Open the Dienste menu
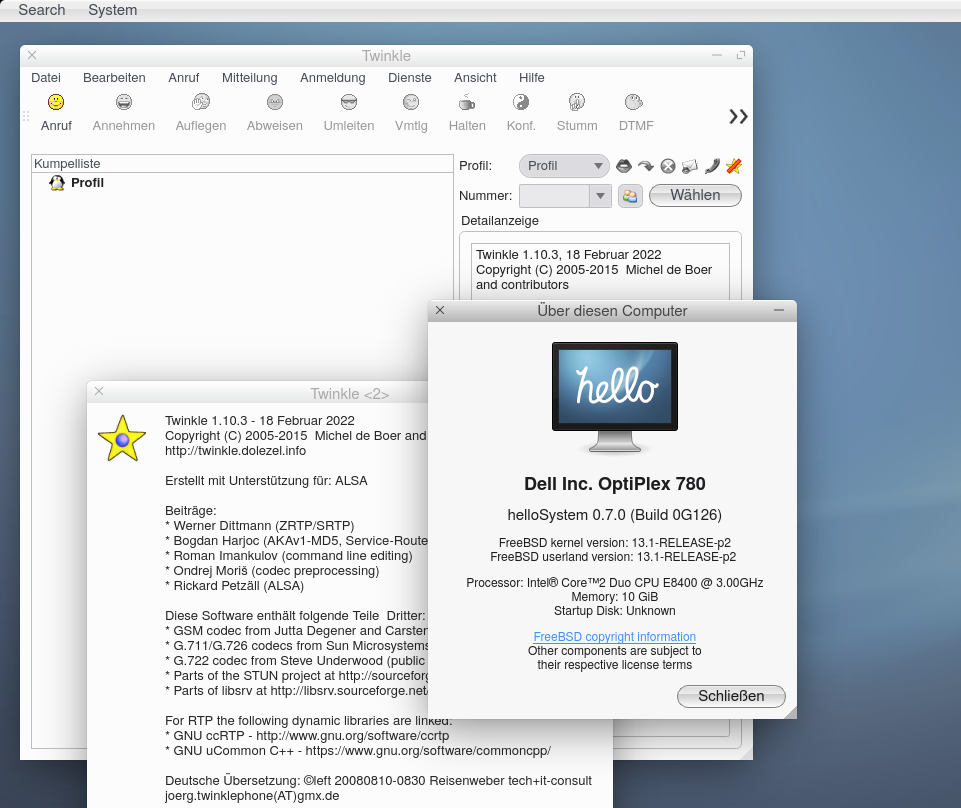 pos(409,78)
